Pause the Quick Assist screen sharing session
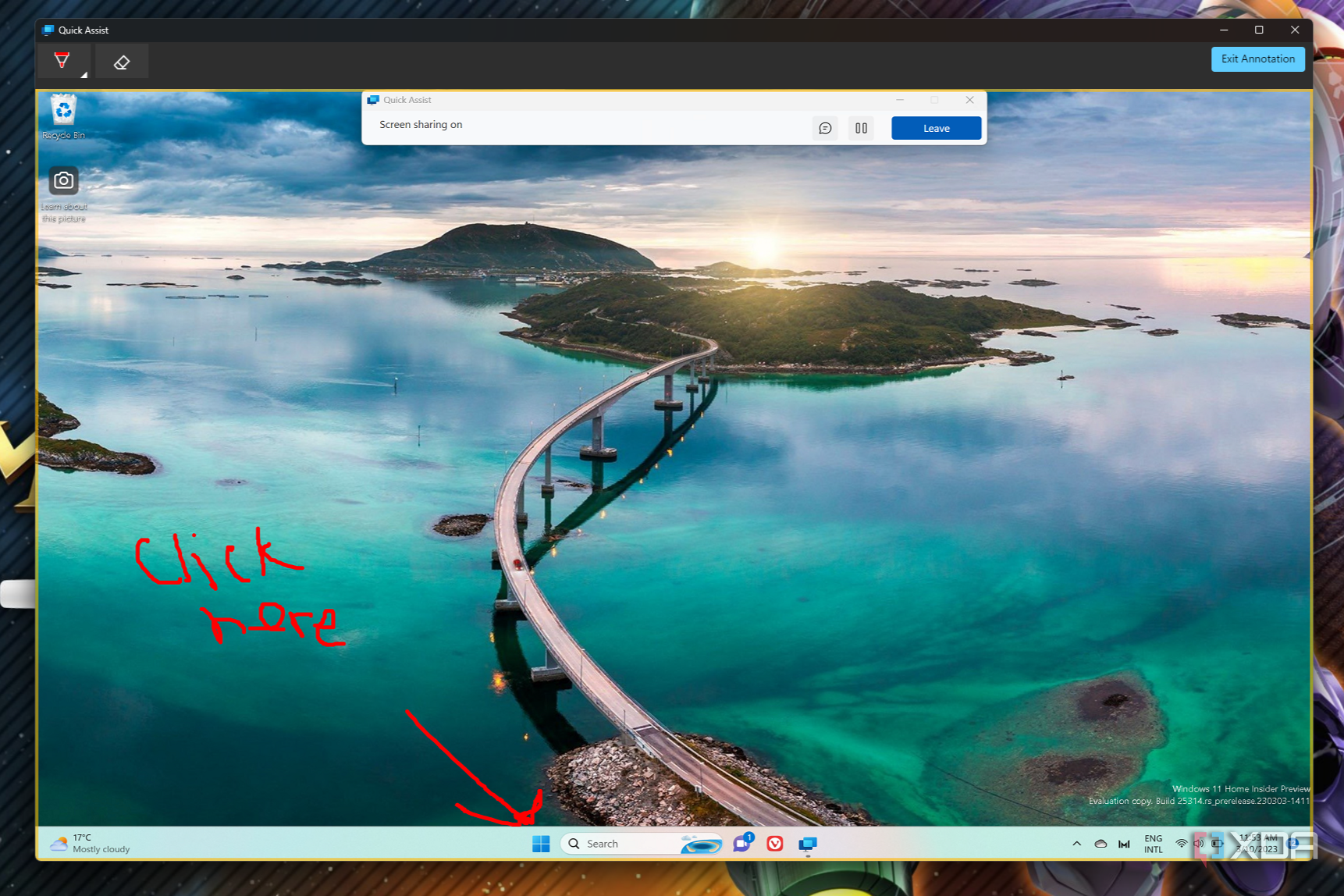The width and height of the screenshot is (1344, 896). point(861,128)
